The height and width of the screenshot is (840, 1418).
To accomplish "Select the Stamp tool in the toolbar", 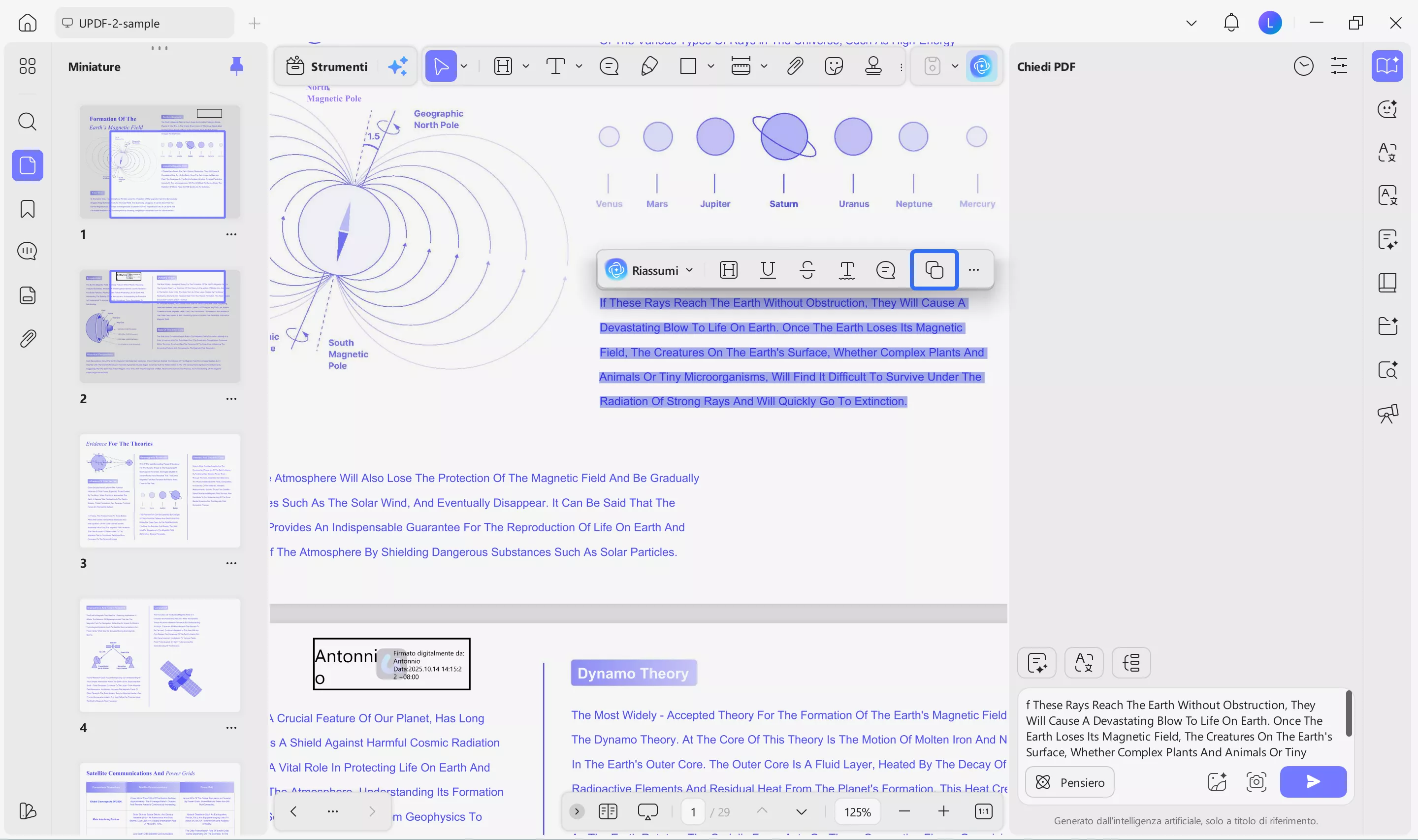I will click(873, 65).
